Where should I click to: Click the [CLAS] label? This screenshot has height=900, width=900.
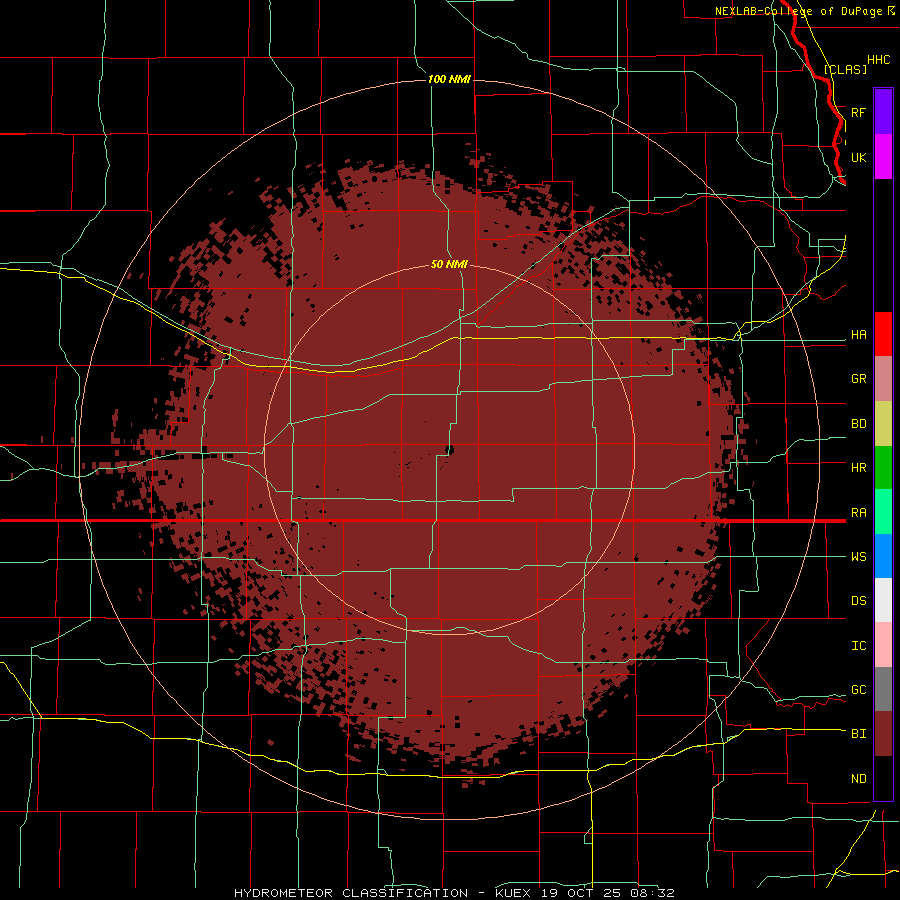(x=845, y=69)
